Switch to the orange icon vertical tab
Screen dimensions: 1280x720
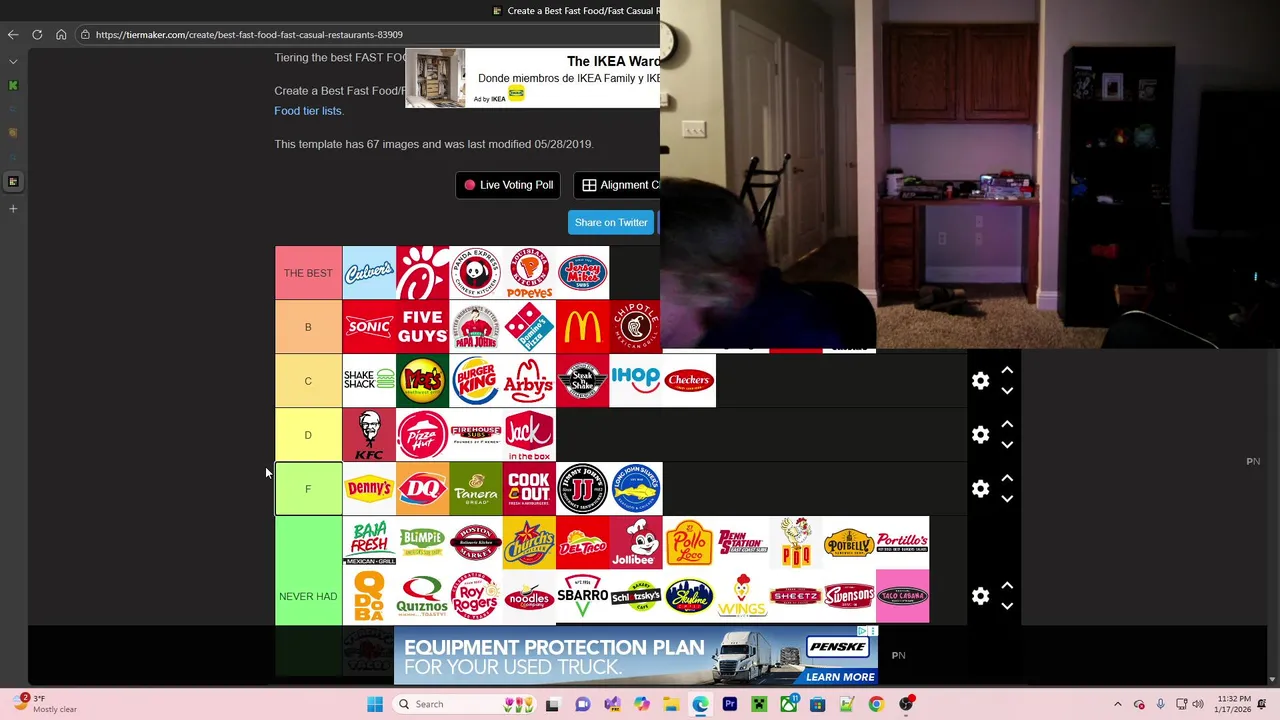tap(13, 133)
